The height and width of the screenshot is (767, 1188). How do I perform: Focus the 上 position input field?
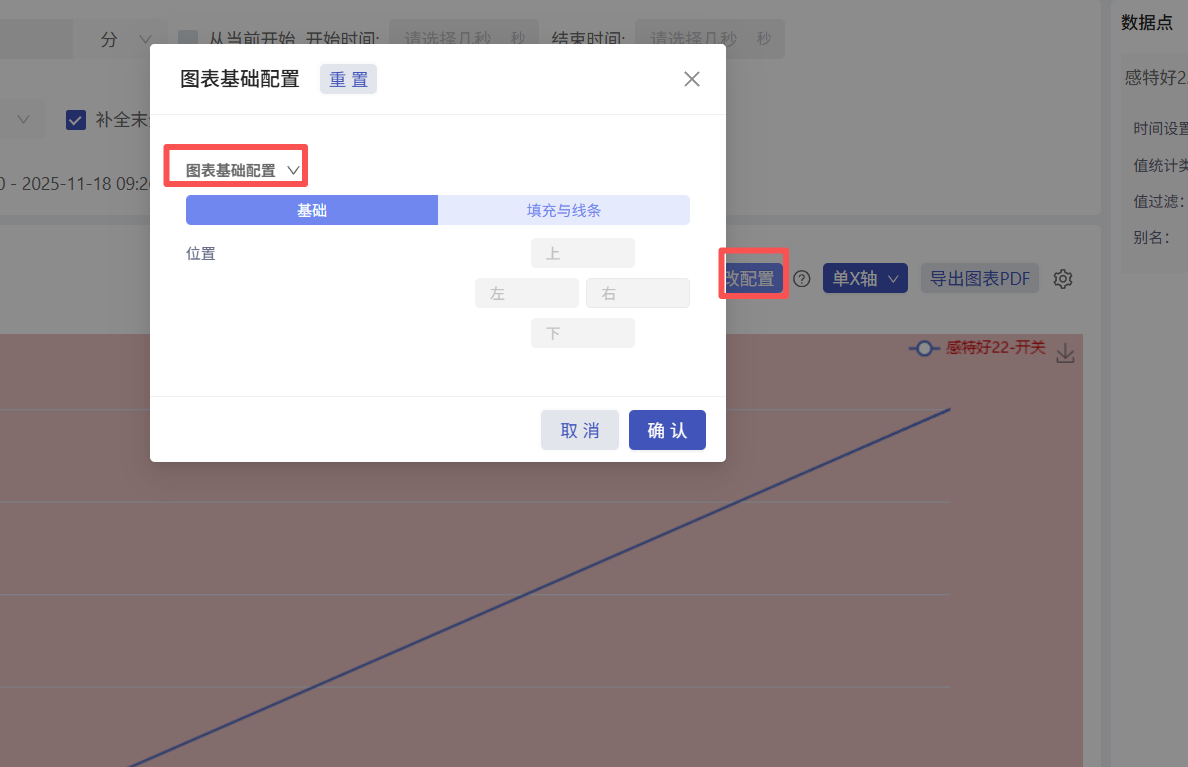[583, 253]
